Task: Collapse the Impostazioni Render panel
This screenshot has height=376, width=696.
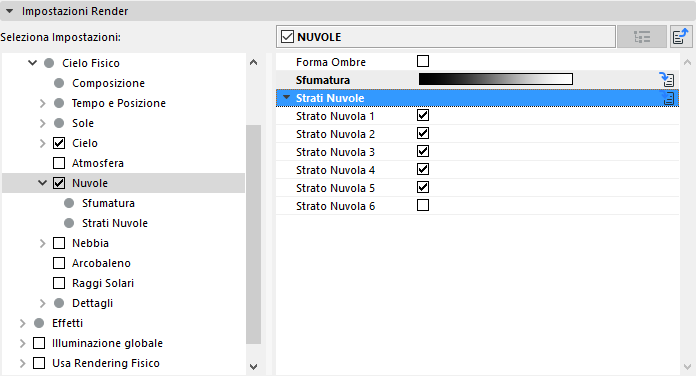Action: [x=9, y=11]
